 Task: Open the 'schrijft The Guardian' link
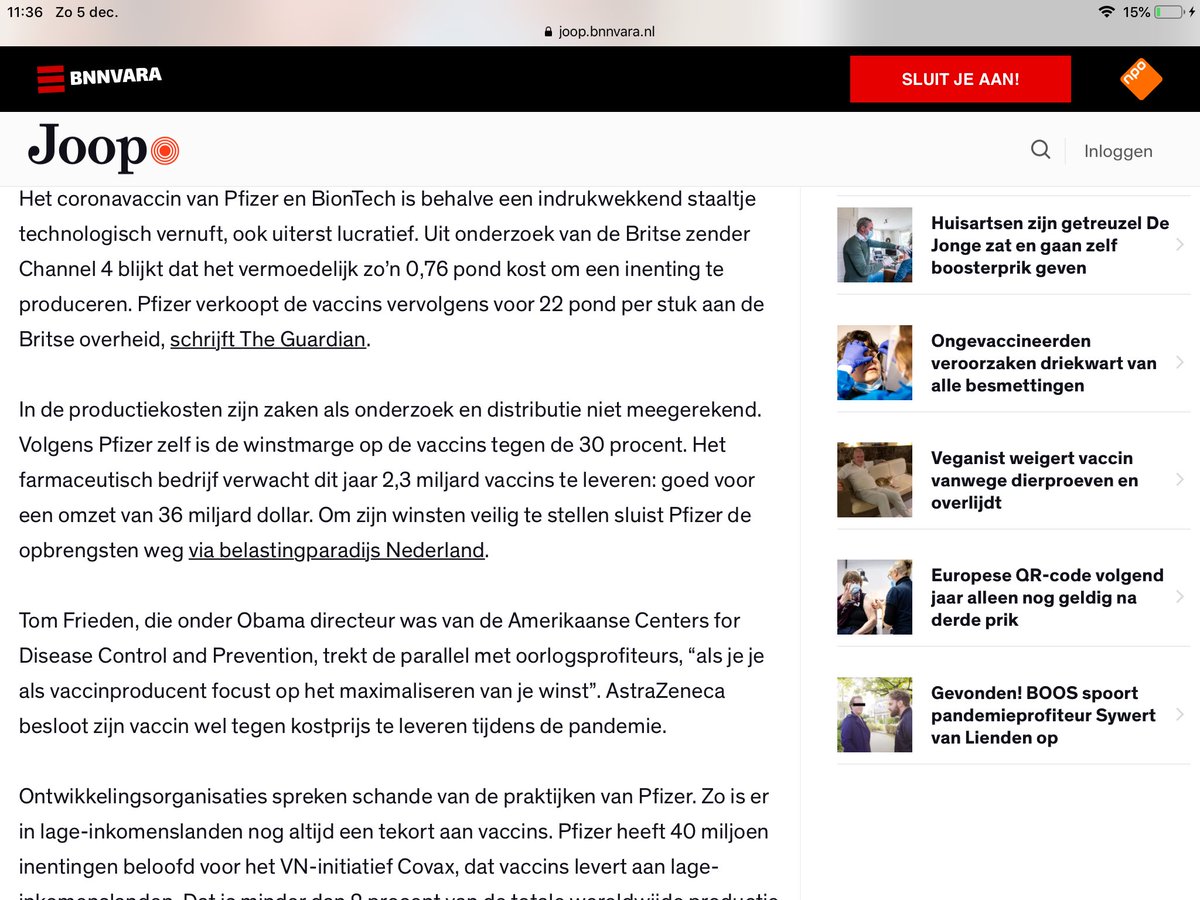point(268,339)
